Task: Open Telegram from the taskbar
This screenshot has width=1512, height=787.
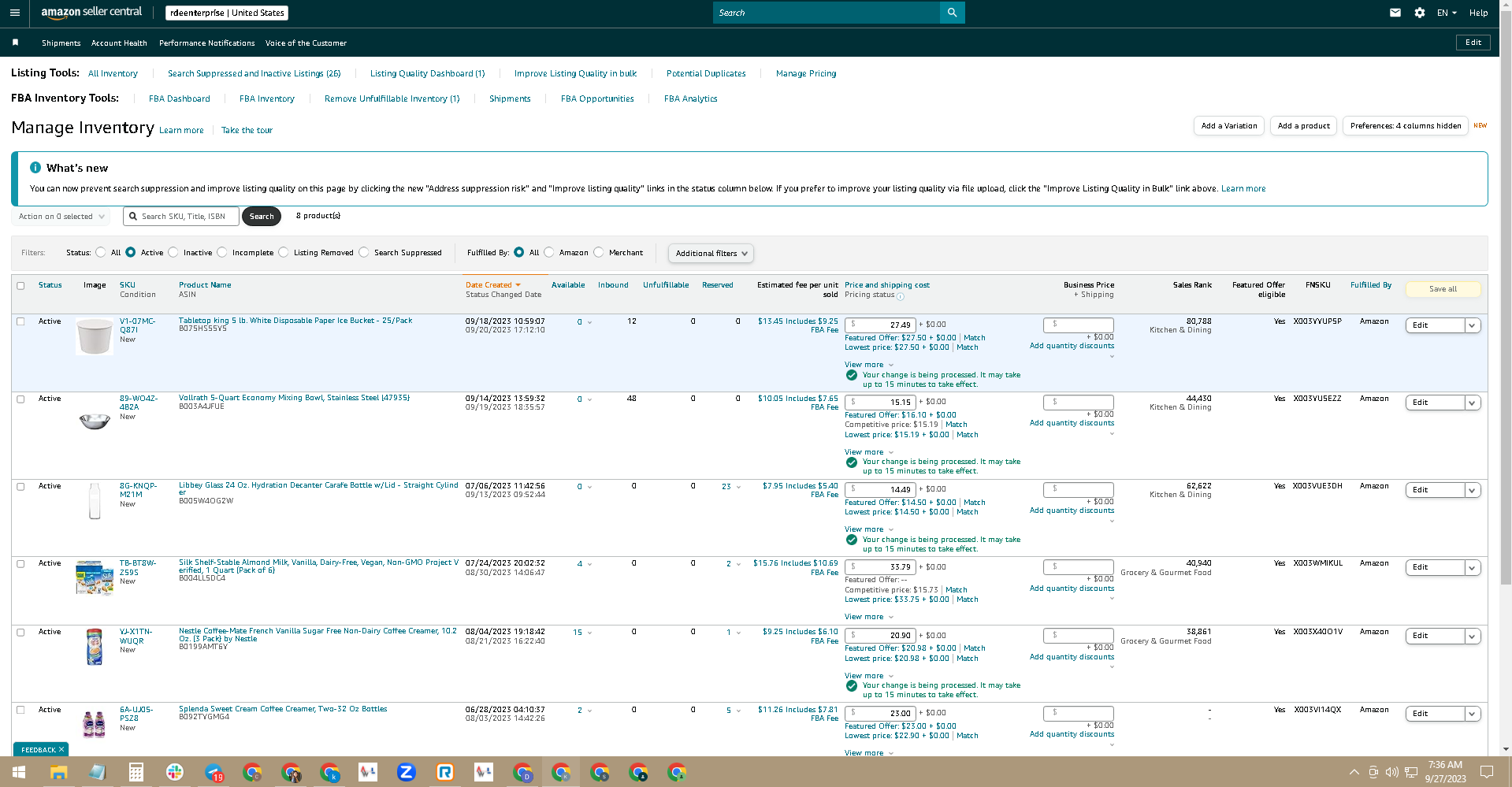Action: point(214,772)
